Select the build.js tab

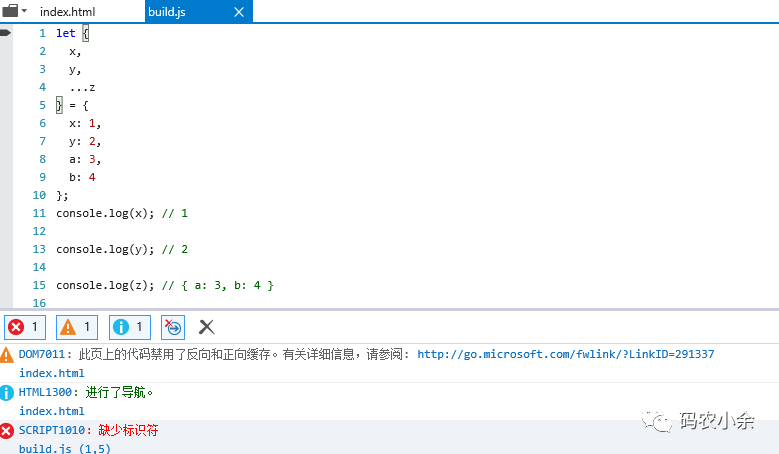(167, 12)
